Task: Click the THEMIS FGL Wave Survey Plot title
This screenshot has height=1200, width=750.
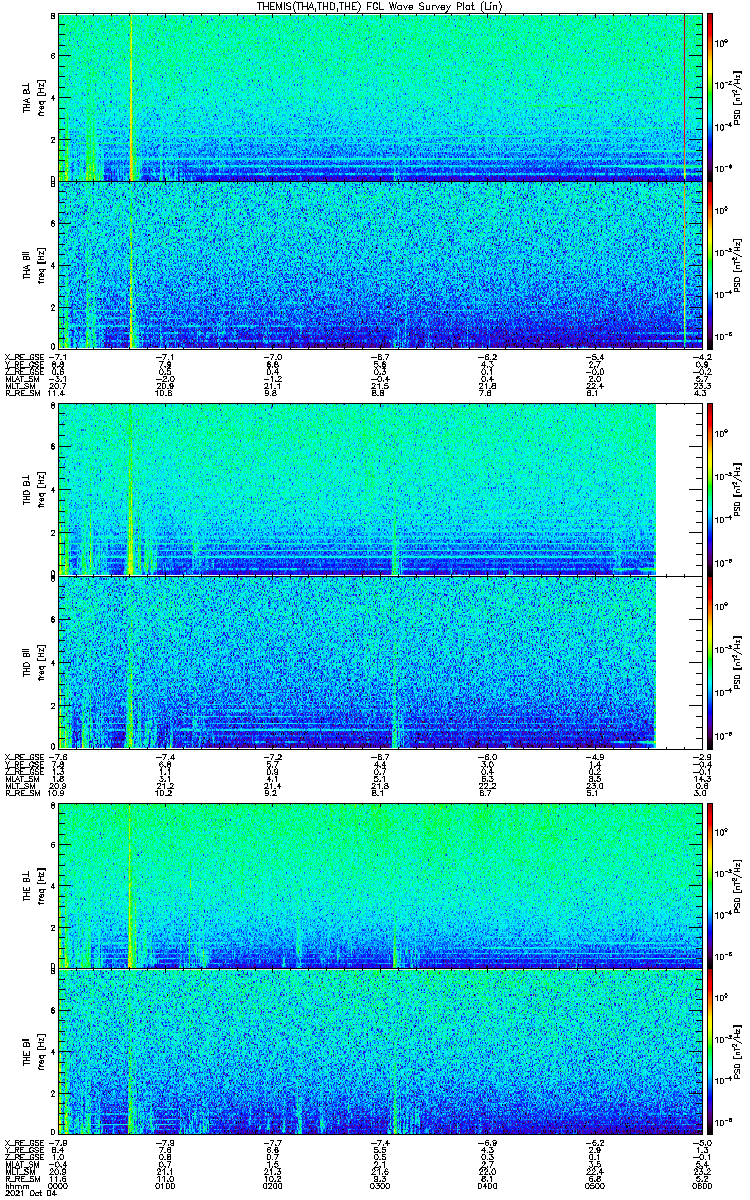Action: (x=382, y=6)
